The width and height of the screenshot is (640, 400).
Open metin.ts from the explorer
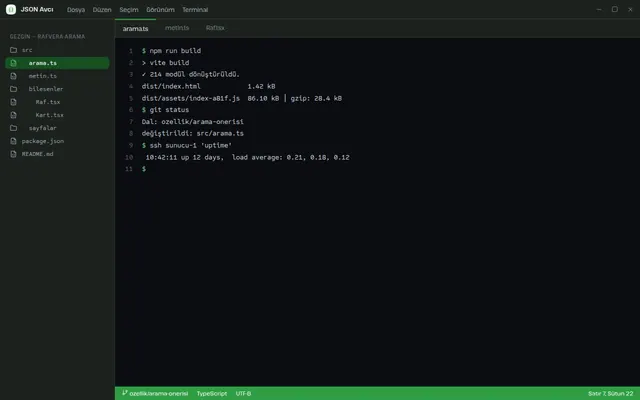click(57, 76)
